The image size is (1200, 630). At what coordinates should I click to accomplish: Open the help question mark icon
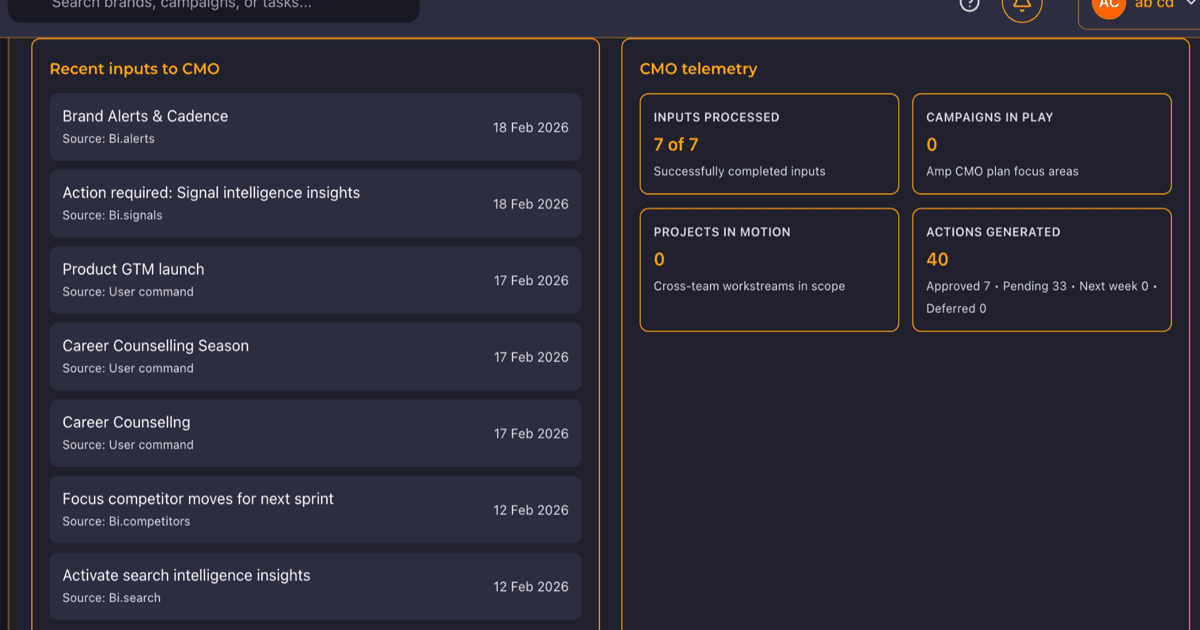coord(969,4)
